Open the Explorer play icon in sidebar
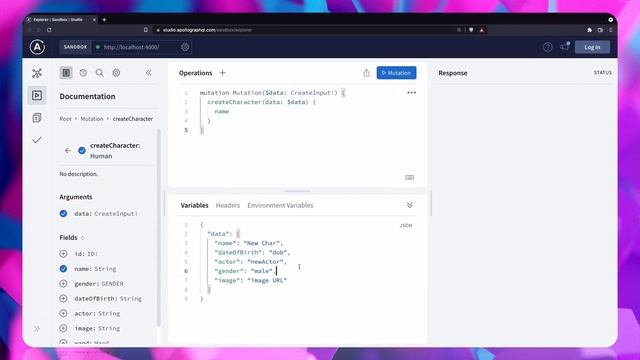This screenshot has height=360, width=640. coord(37,95)
